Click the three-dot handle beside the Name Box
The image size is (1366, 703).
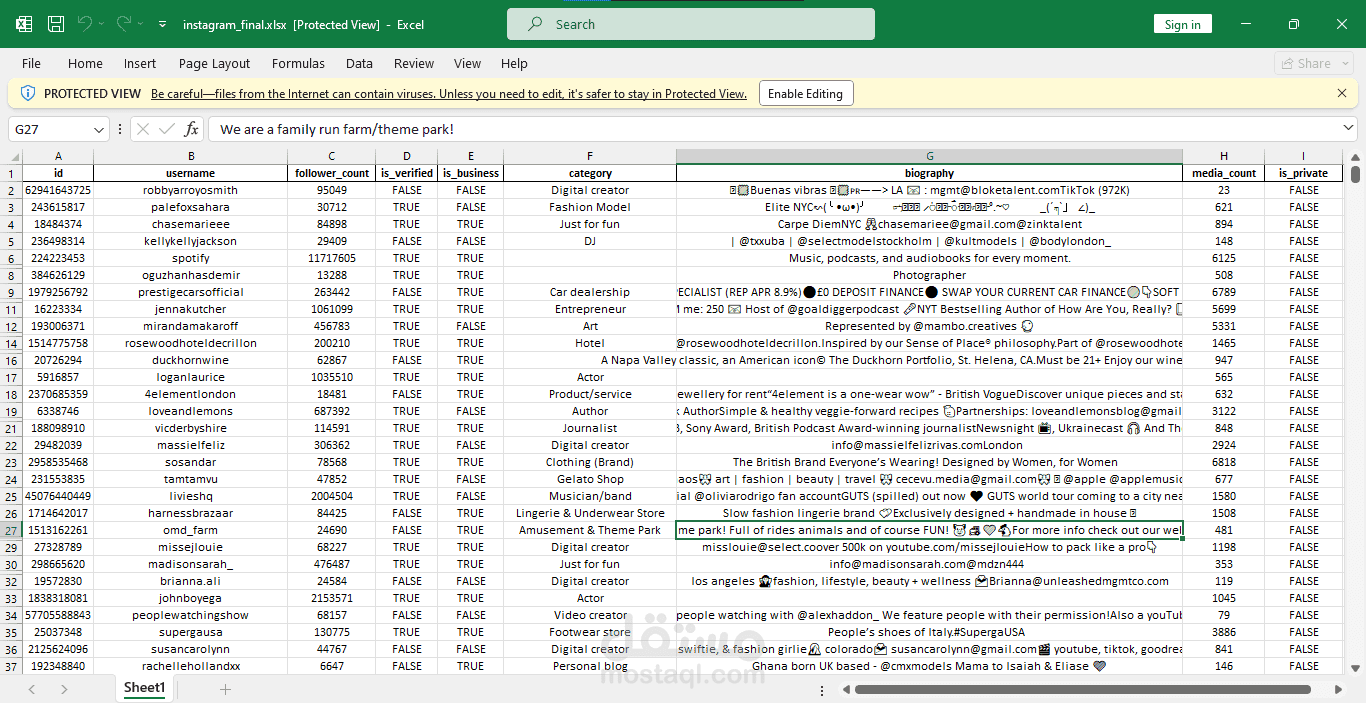pos(121,129)
